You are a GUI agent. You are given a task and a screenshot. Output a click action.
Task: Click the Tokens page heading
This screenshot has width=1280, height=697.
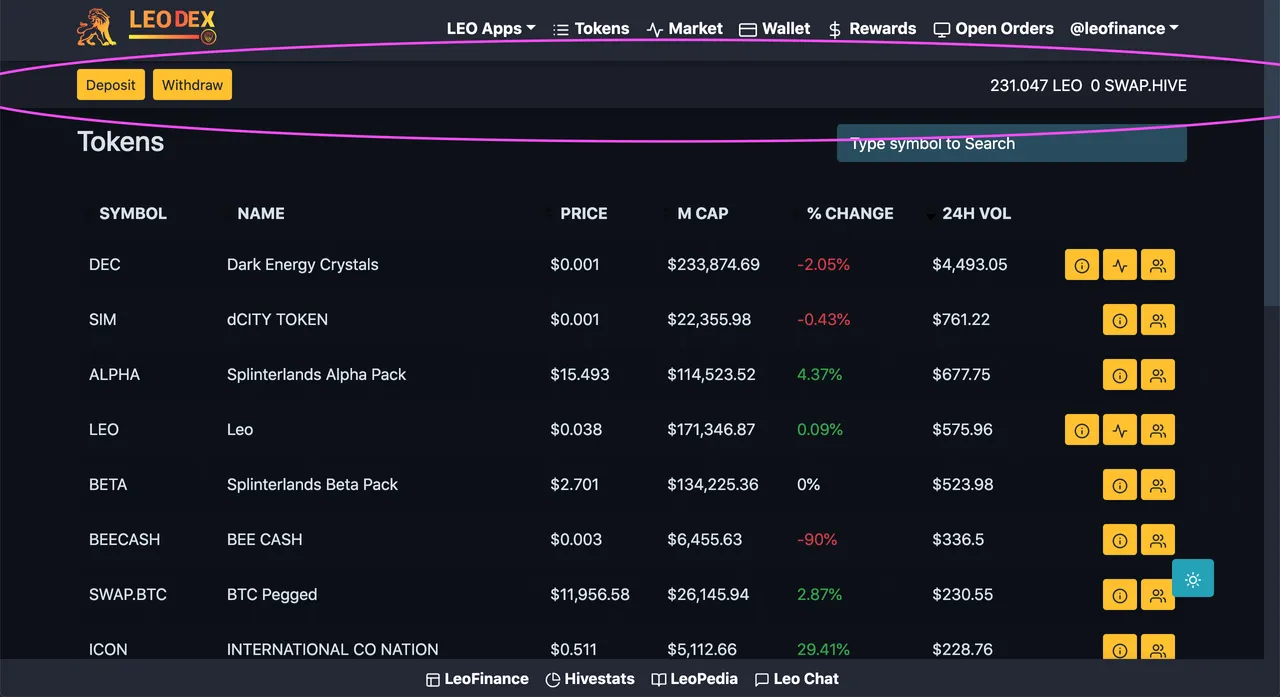click(x=120, y=142)
